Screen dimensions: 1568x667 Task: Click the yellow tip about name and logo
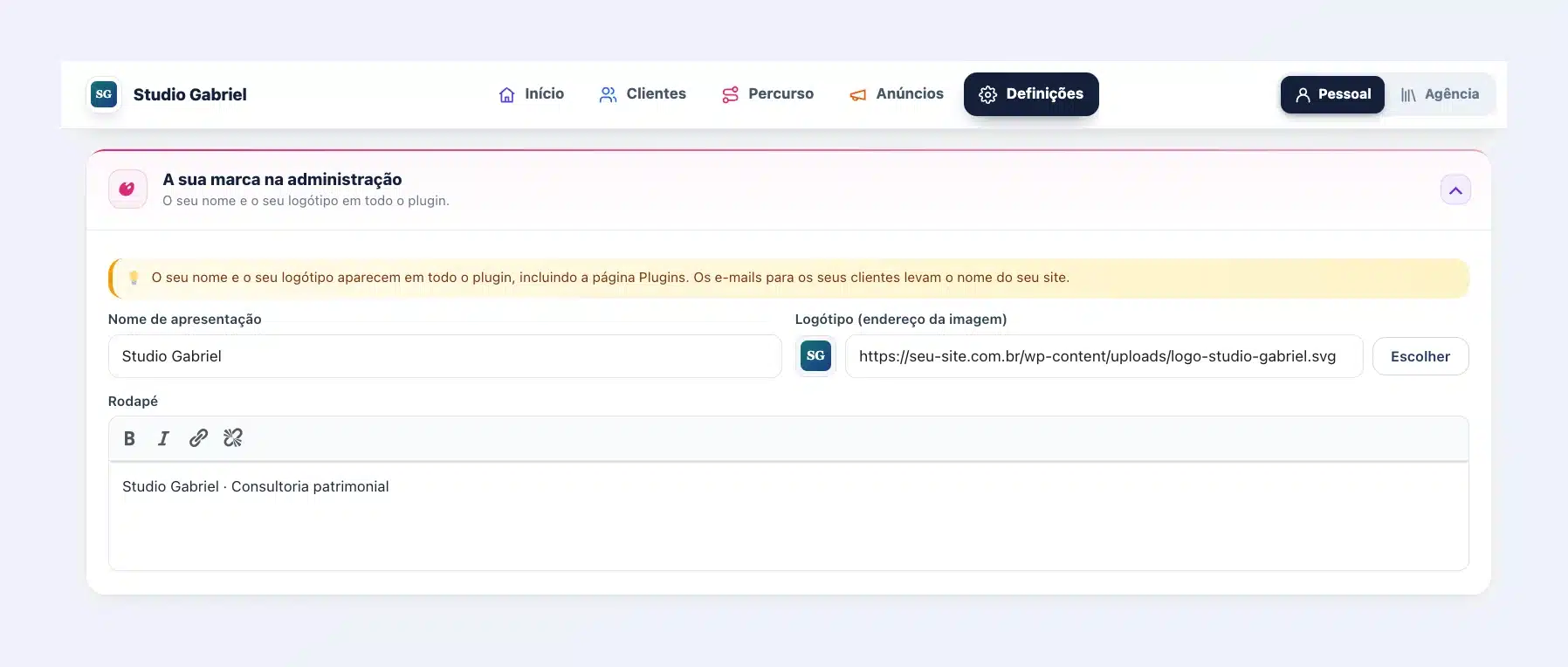coord(788,278)
